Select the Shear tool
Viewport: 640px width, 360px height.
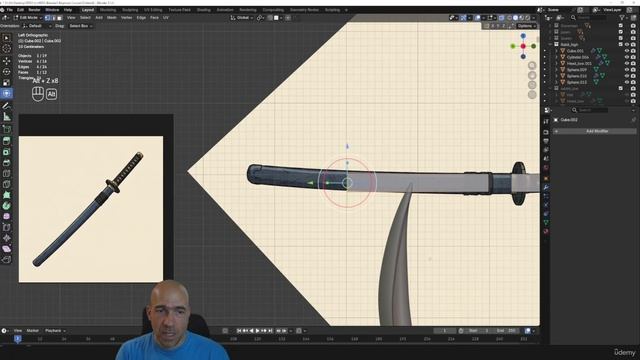tap(7, 249)
